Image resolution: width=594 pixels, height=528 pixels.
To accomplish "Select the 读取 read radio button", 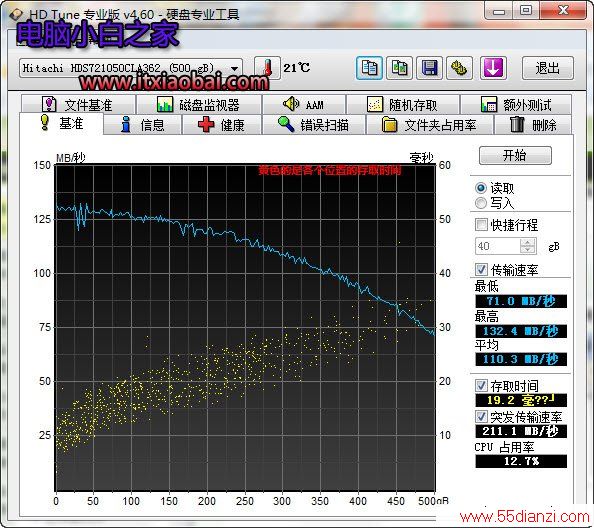I will (x=481, y=188).
